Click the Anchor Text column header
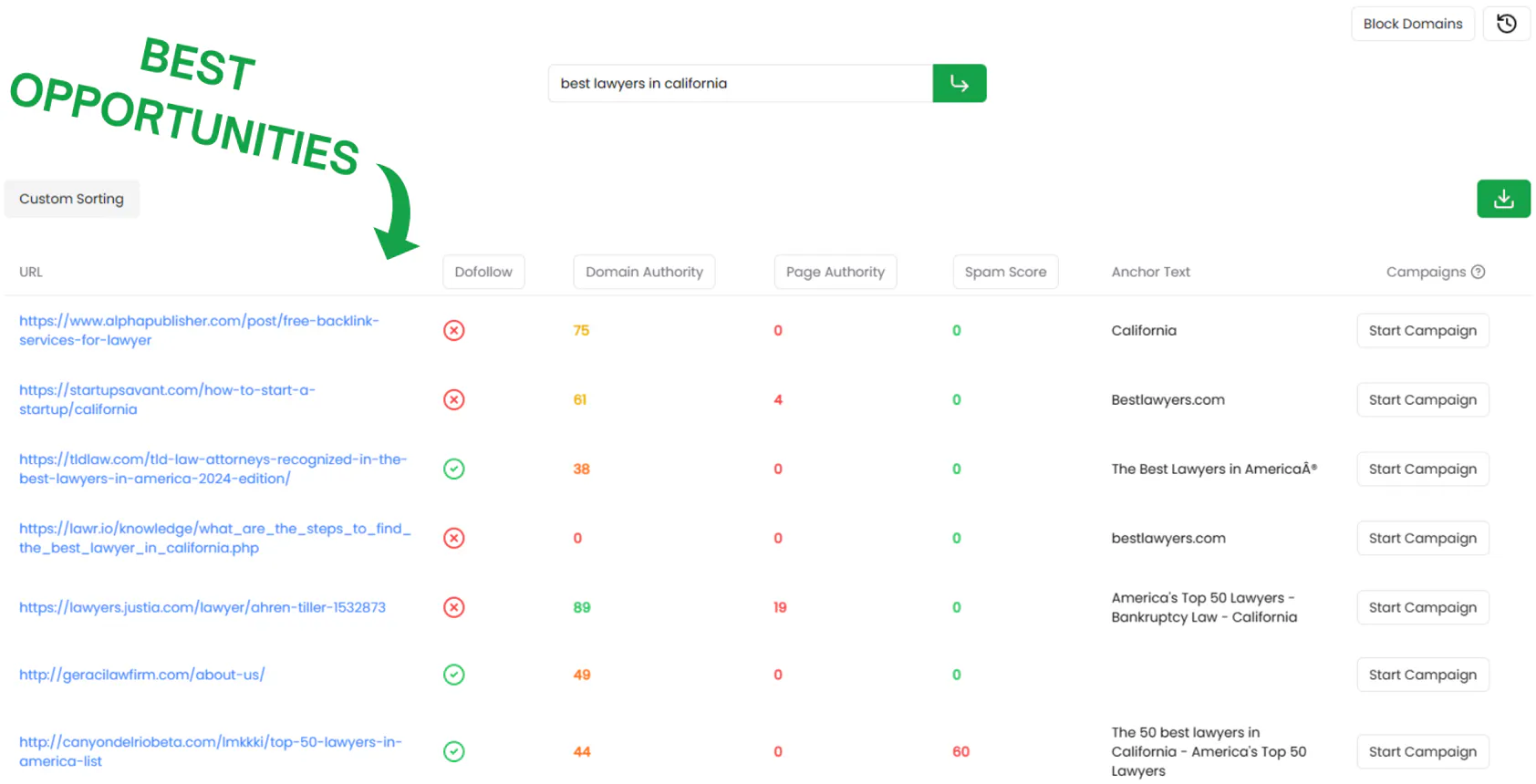 pos(1150,272)
